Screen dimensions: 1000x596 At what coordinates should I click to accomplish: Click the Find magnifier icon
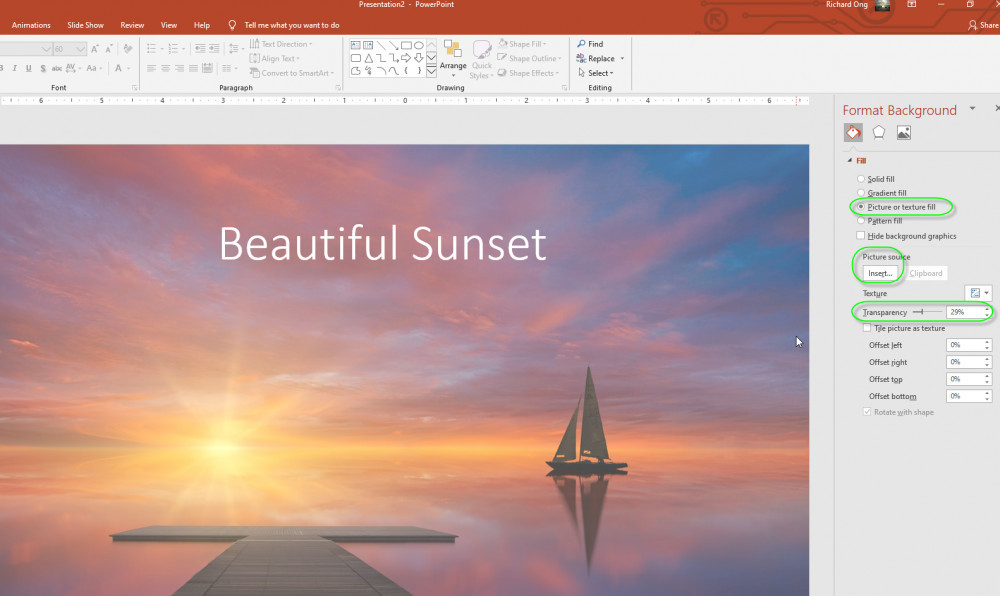tap(582, 44)
